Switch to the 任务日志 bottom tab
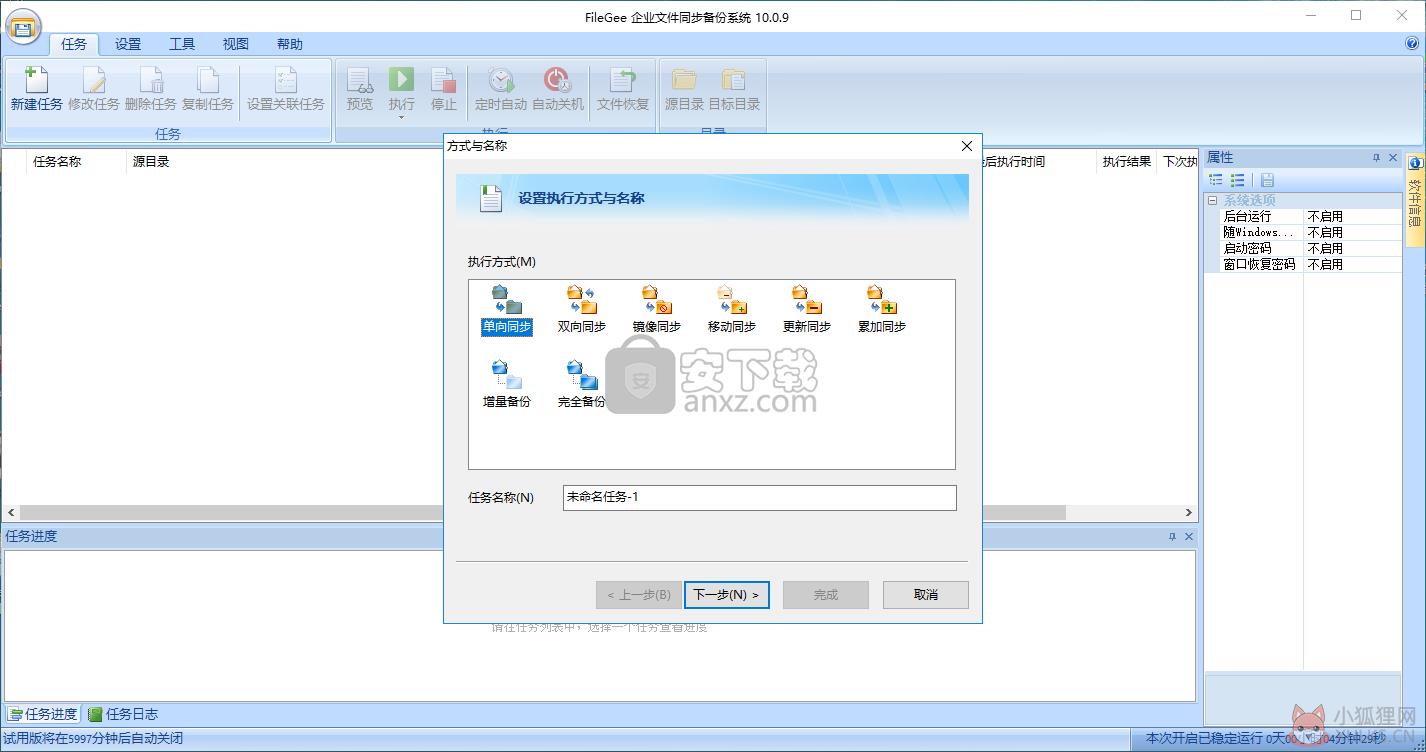The image size is (1426, 752). [x=123, y=714]
